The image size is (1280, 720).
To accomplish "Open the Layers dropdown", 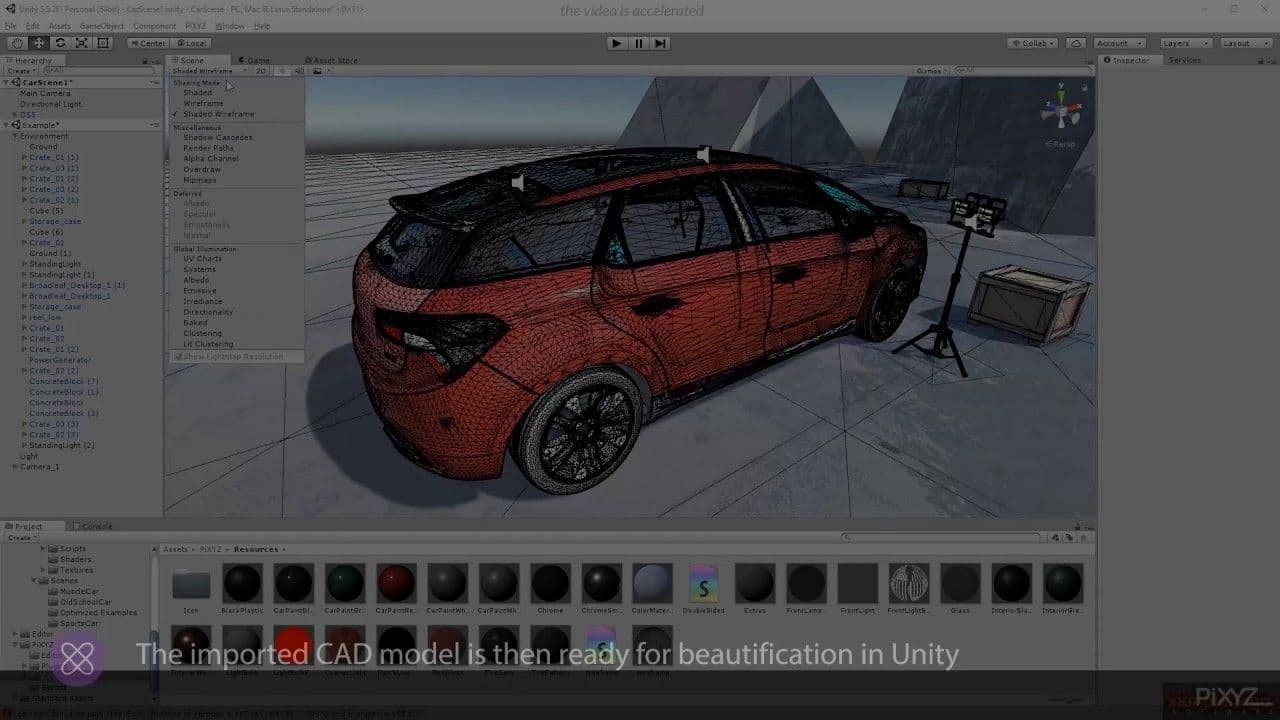I will (x=1185, y=43).
